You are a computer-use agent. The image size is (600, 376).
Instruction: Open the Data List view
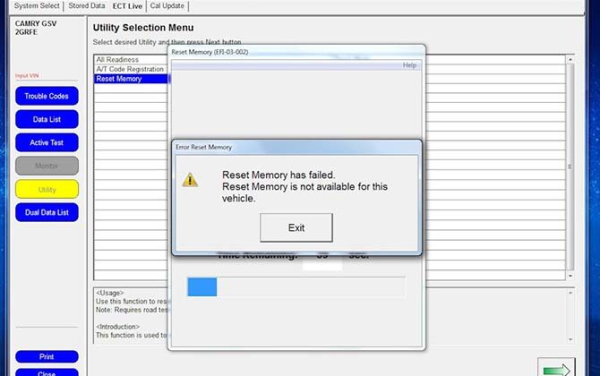pos(47,119)
